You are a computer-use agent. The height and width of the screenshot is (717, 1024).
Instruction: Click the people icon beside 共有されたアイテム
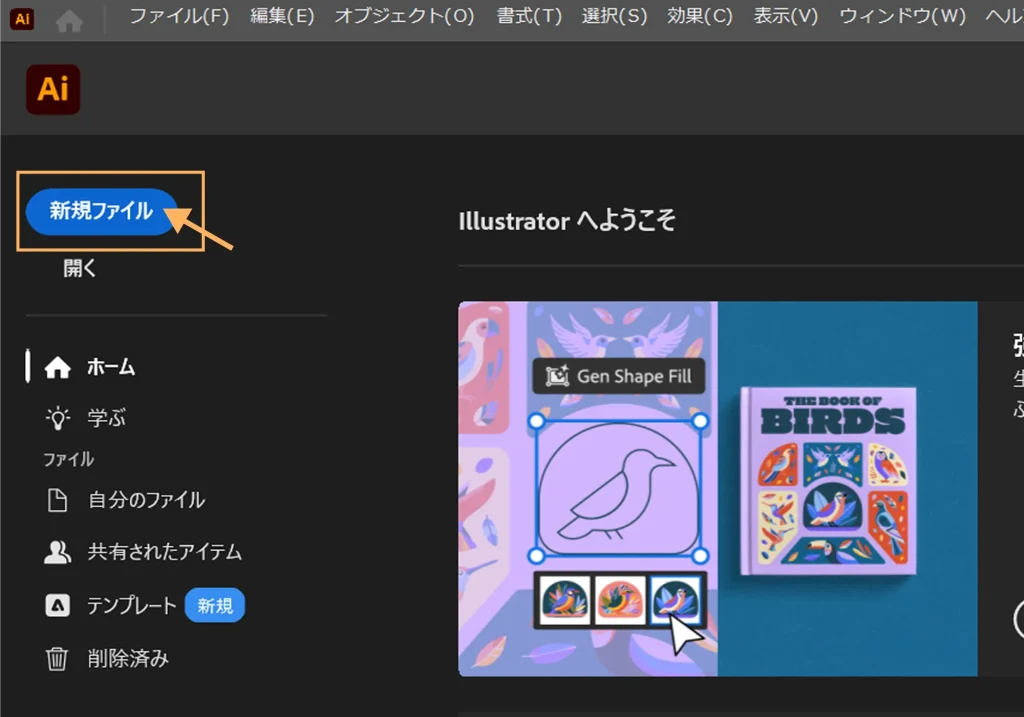[x=58, y=552]
